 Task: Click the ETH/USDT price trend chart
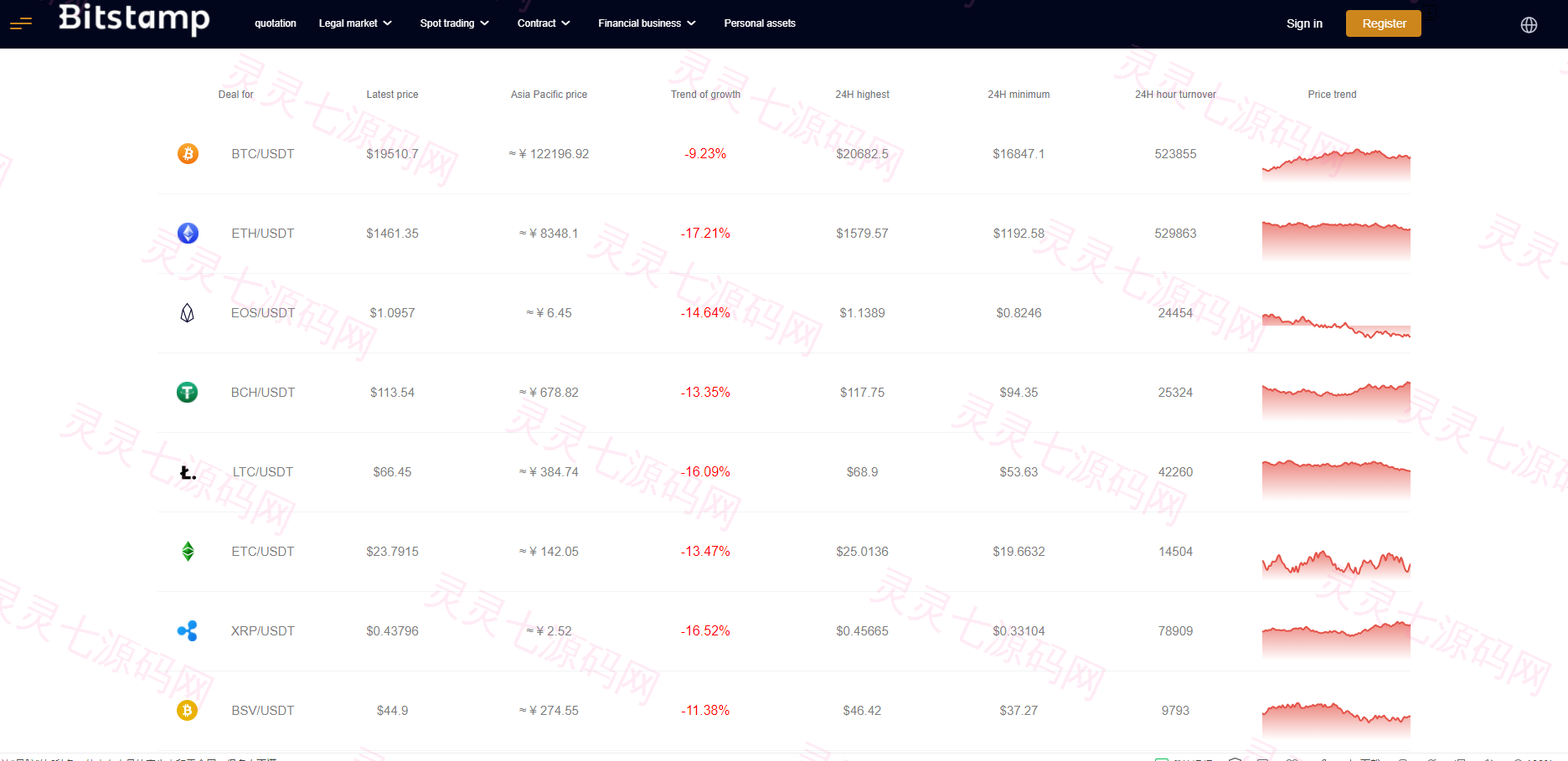1336,240
